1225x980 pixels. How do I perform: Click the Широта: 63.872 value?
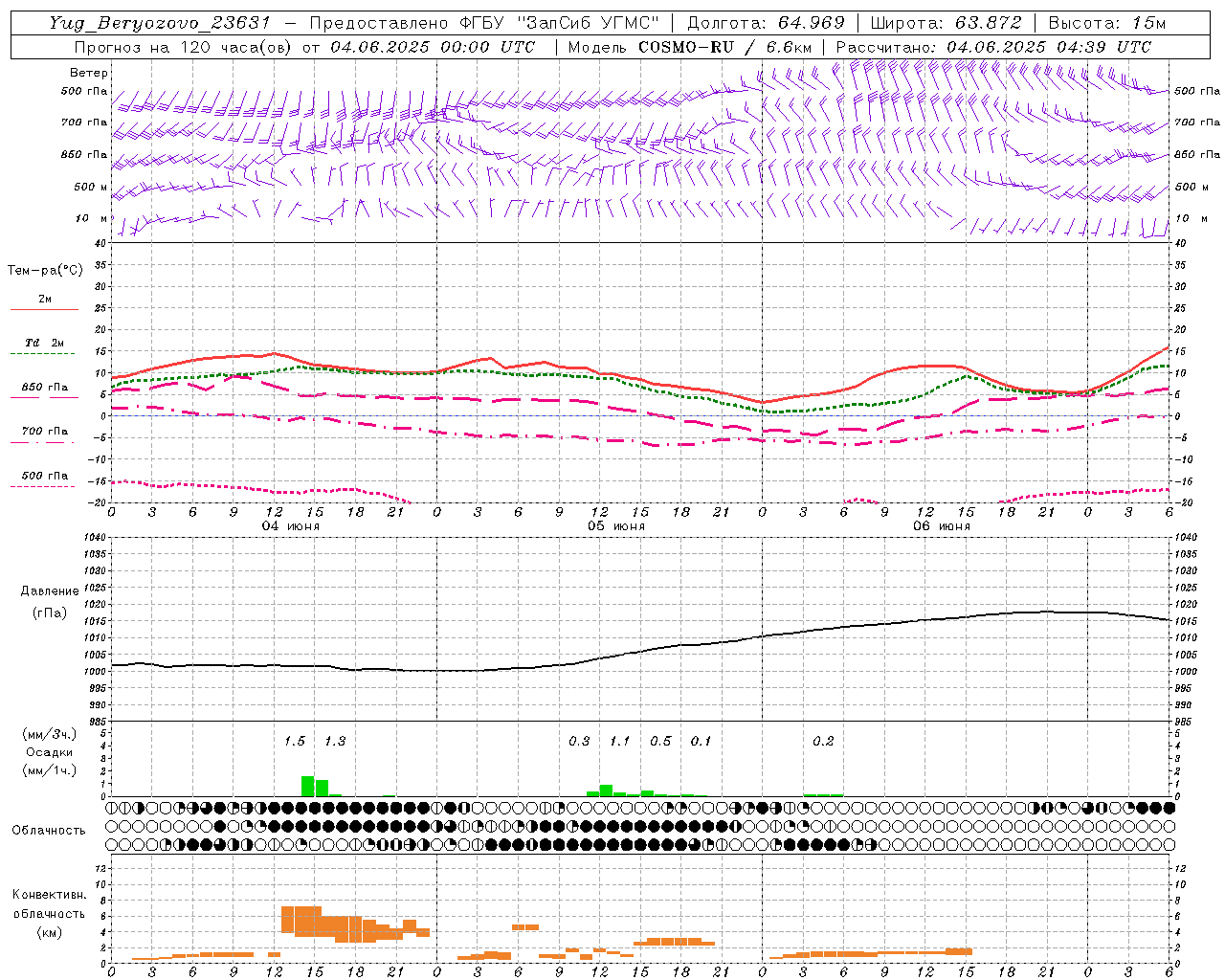point(946,23)
